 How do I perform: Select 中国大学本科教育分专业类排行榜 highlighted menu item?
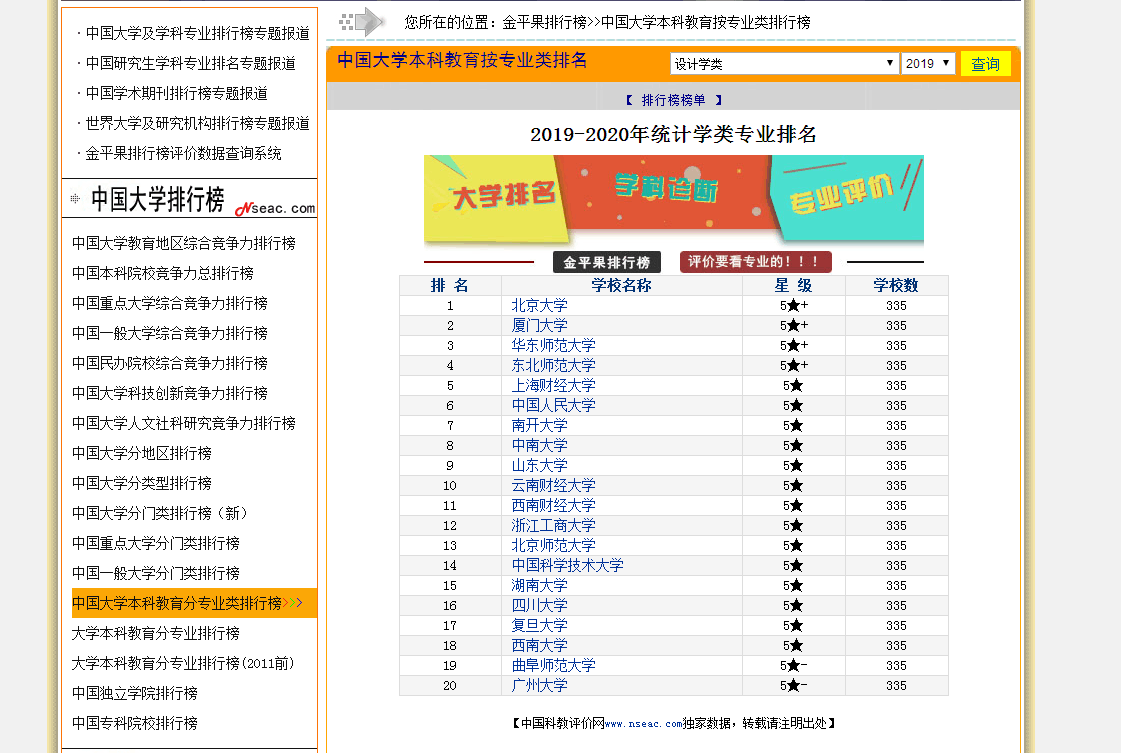(x=177, y=603)
